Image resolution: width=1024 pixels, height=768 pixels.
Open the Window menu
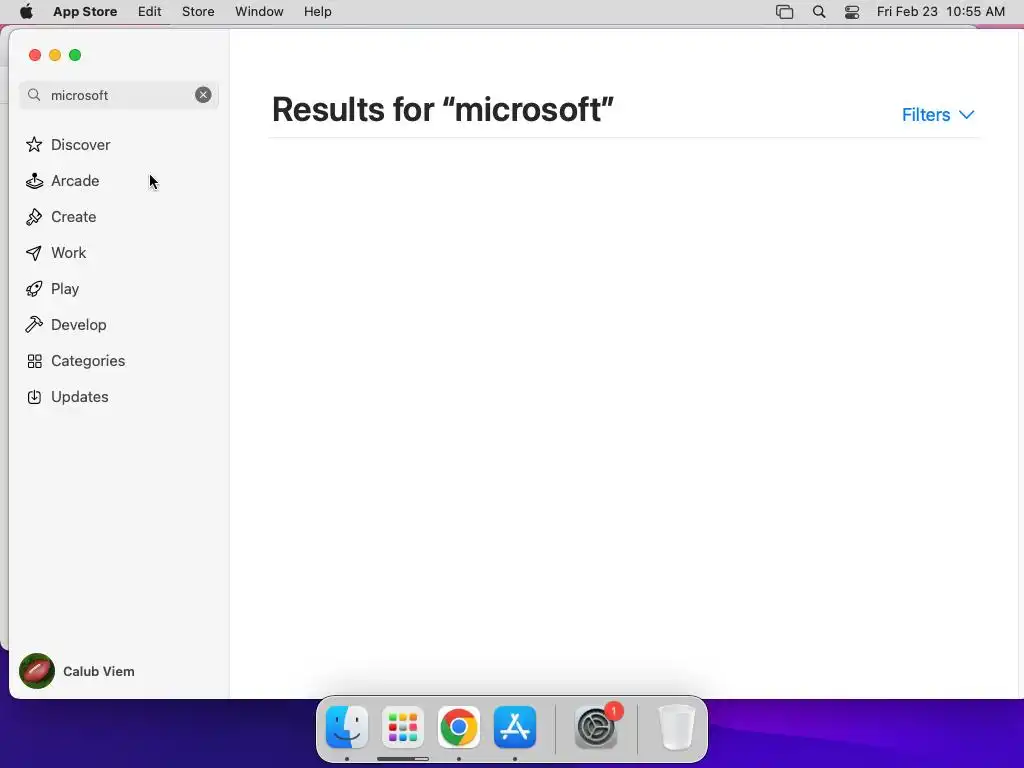(x=259, y=12)
